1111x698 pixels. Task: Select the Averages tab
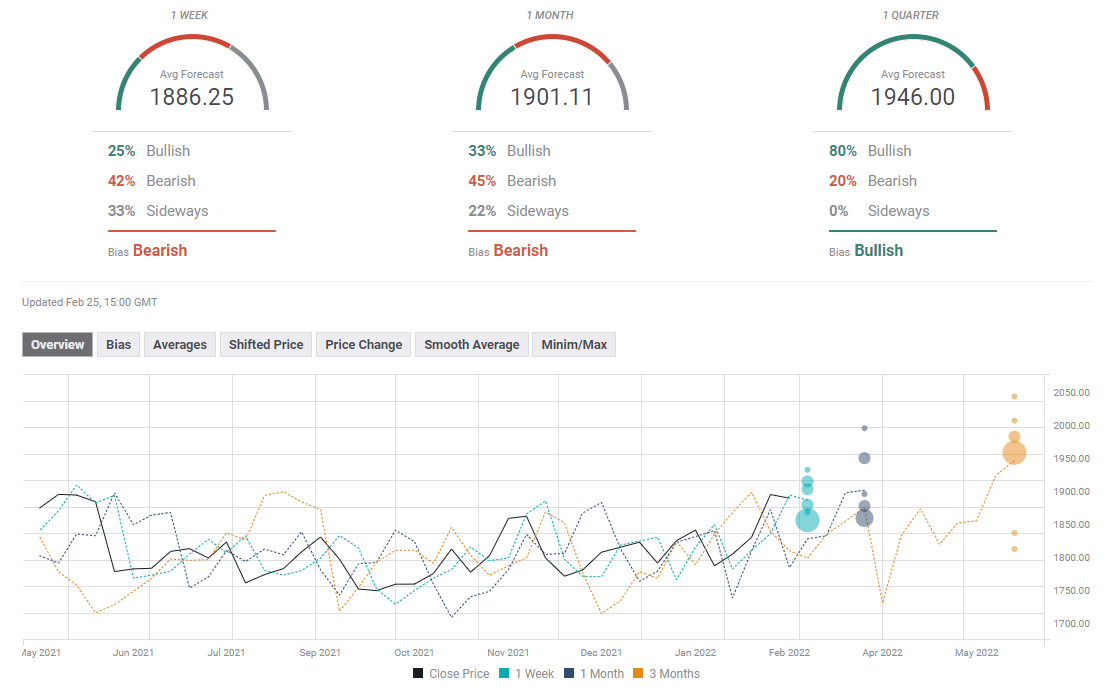(x=180, y=344)
